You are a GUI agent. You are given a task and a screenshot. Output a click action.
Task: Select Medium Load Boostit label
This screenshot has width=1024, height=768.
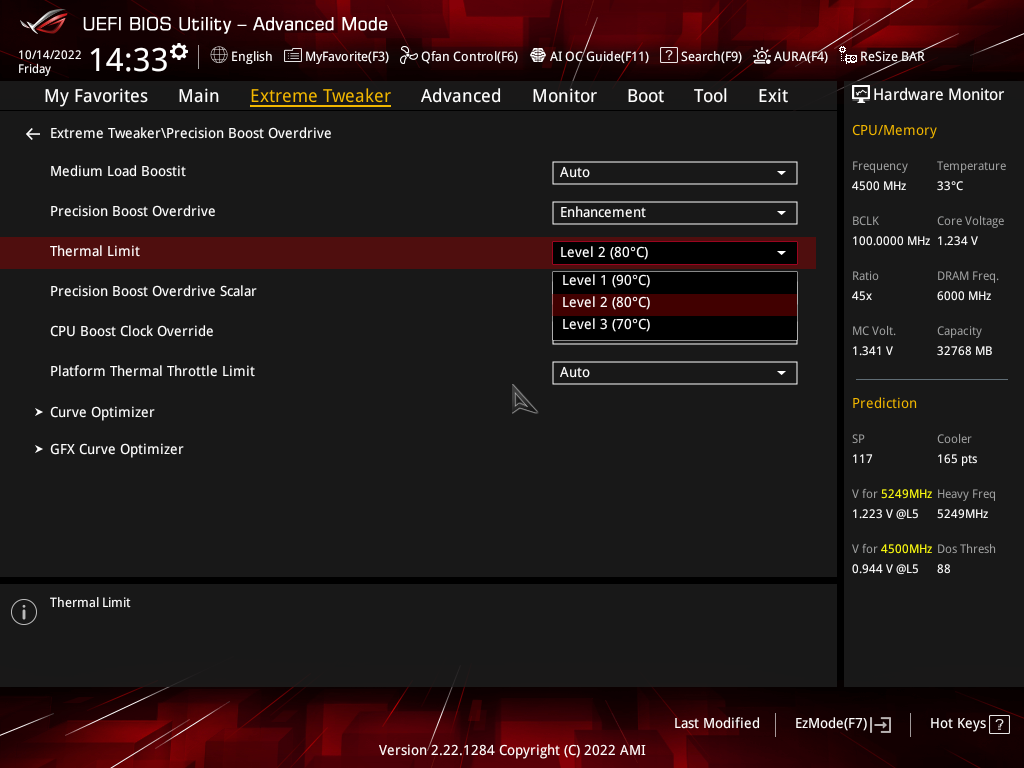(118, 171)
